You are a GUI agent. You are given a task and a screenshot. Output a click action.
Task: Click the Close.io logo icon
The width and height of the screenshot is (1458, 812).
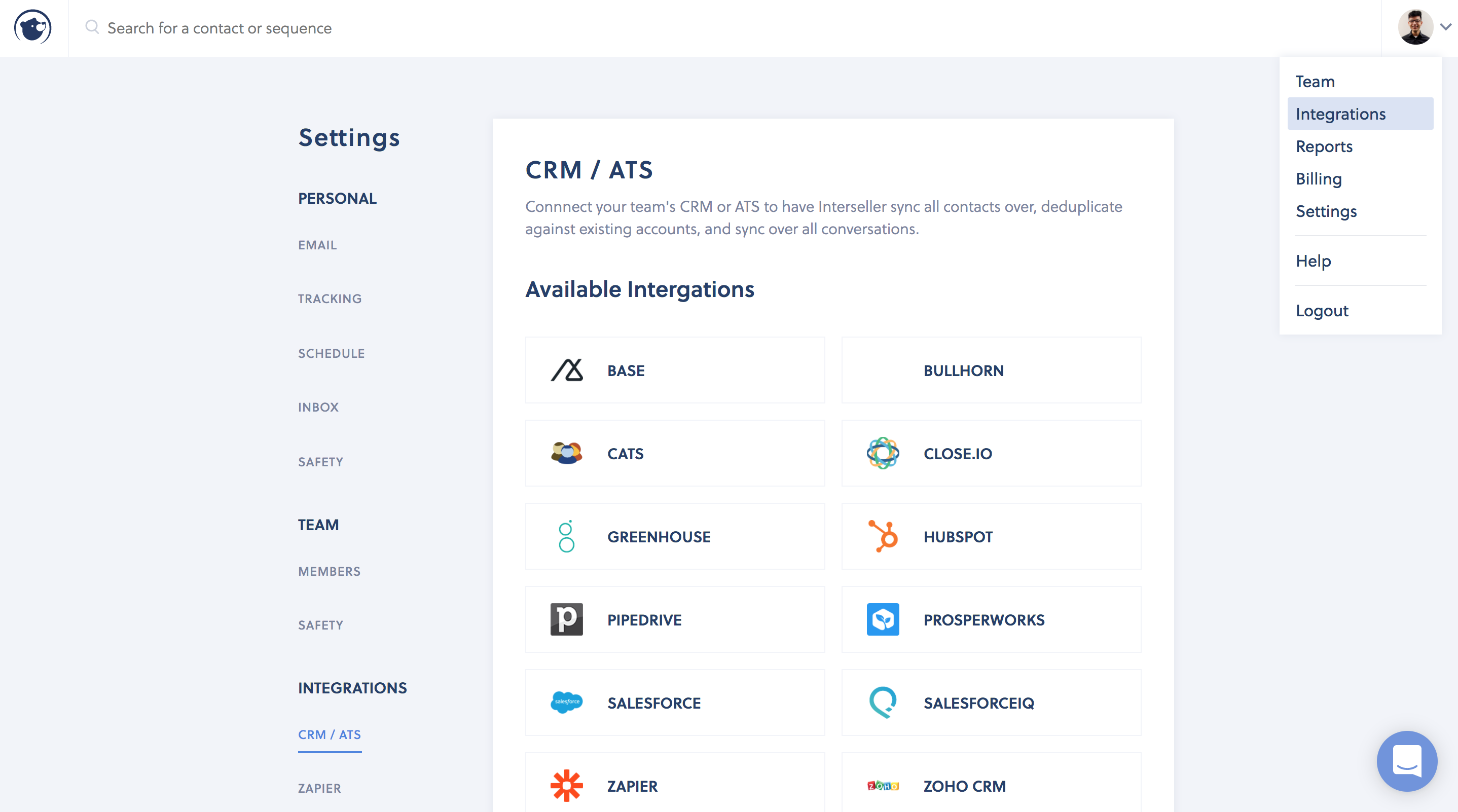point(883,453)
